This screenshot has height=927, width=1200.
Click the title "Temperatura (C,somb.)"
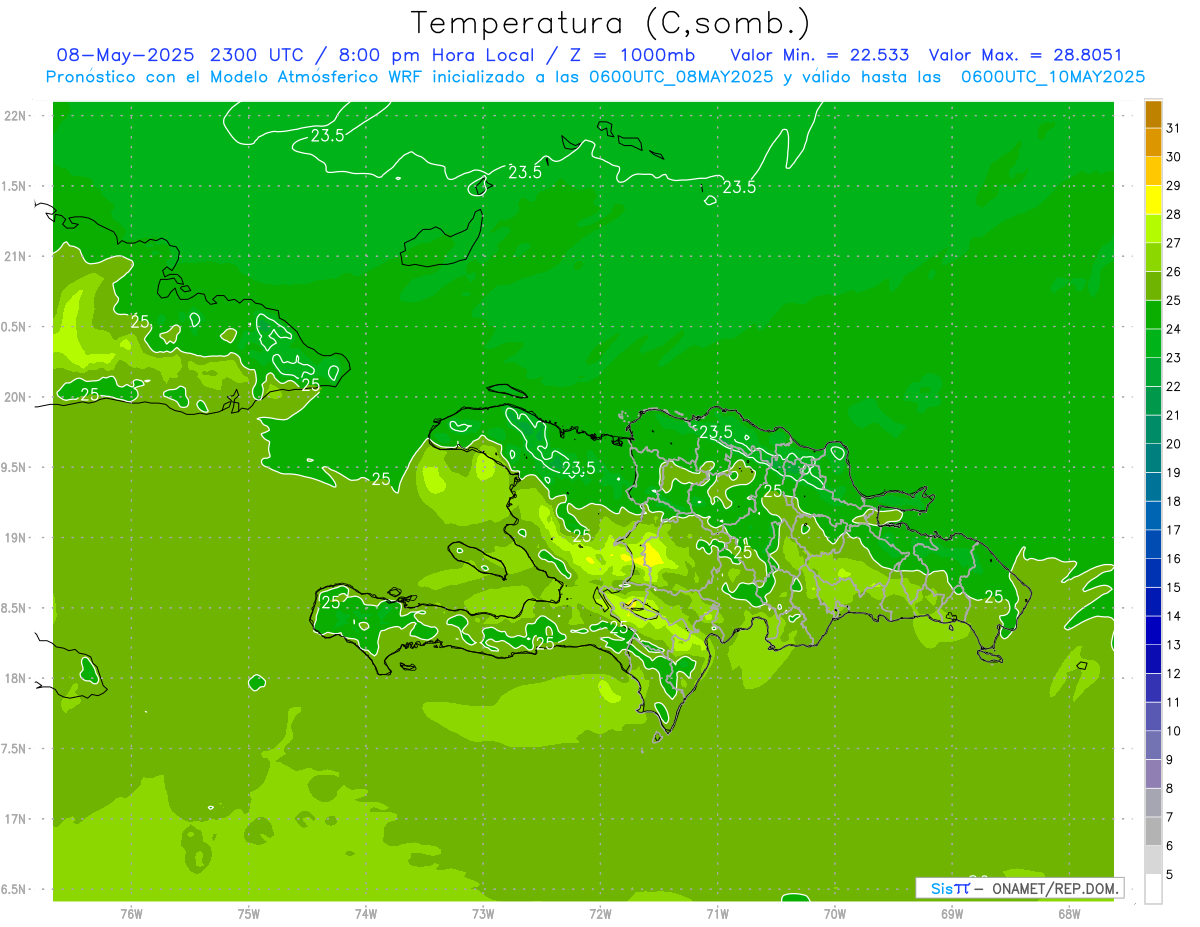click(x=611, y=23)
